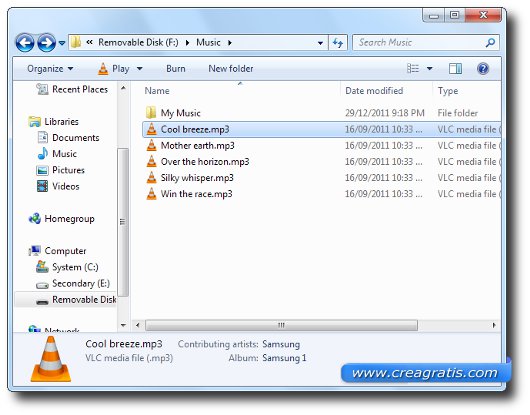Viewport: 530px width, 415px height.
Task: Open address bar history dropdown
Action: tap(320, 43)
